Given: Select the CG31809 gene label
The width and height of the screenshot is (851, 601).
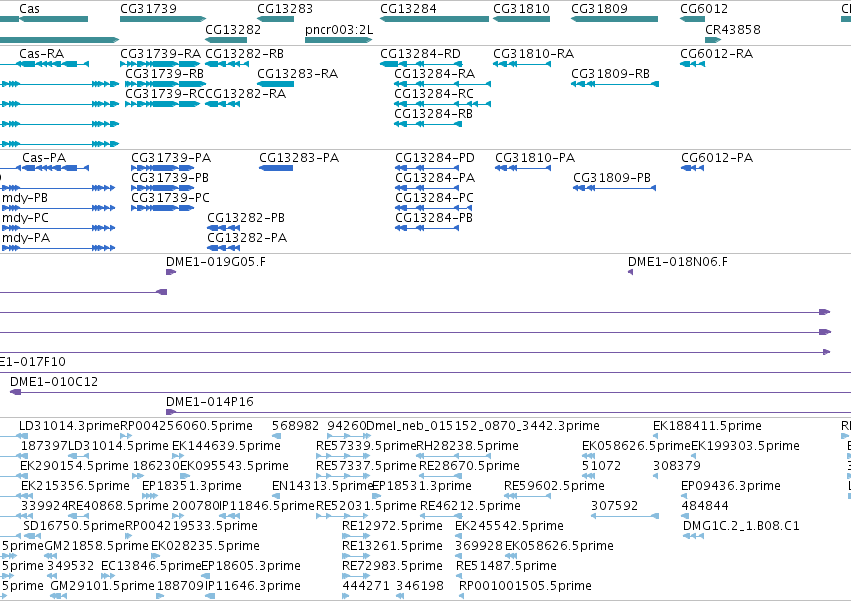Looking at the screenshot, I should click(599, 9).
